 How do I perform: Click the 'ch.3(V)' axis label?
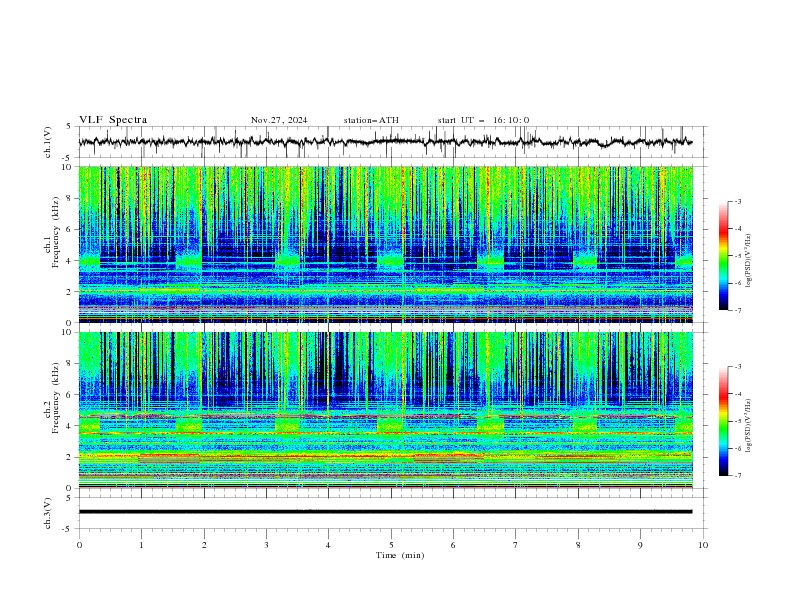(x=48, y=513)
